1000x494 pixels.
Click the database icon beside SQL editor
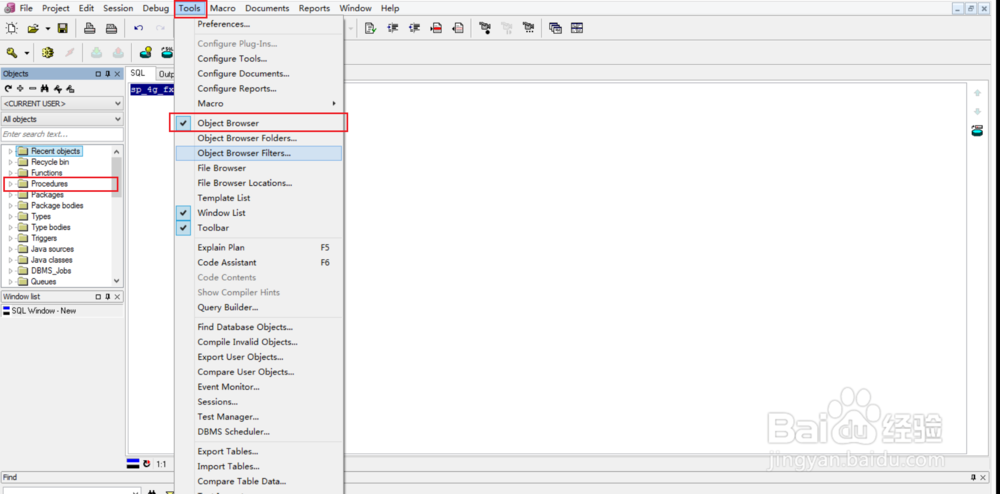(x=977, y=131)
